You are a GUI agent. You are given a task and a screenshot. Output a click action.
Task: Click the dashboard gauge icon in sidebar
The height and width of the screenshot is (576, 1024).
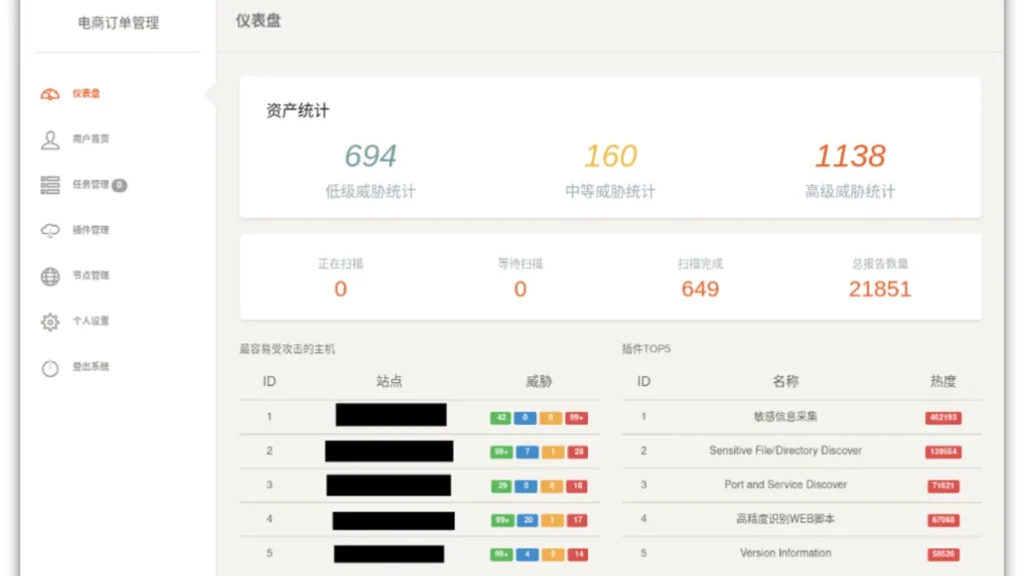tap(50, 94)
